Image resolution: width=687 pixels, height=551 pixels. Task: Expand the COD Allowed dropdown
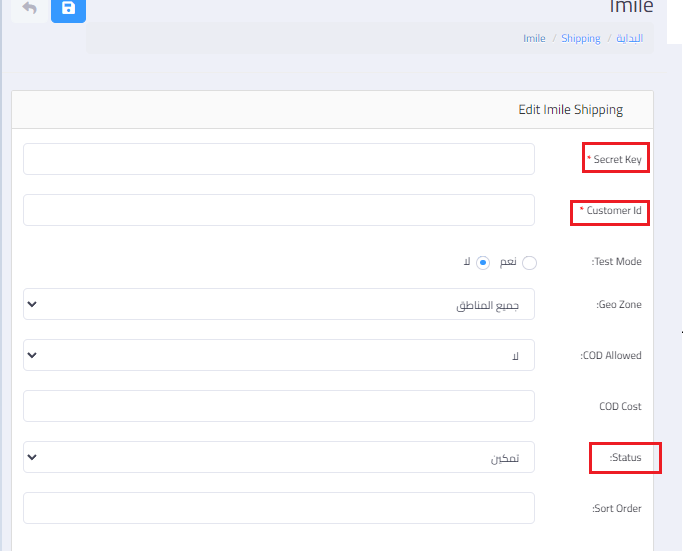pyautogui.click(x=278, y=355)
